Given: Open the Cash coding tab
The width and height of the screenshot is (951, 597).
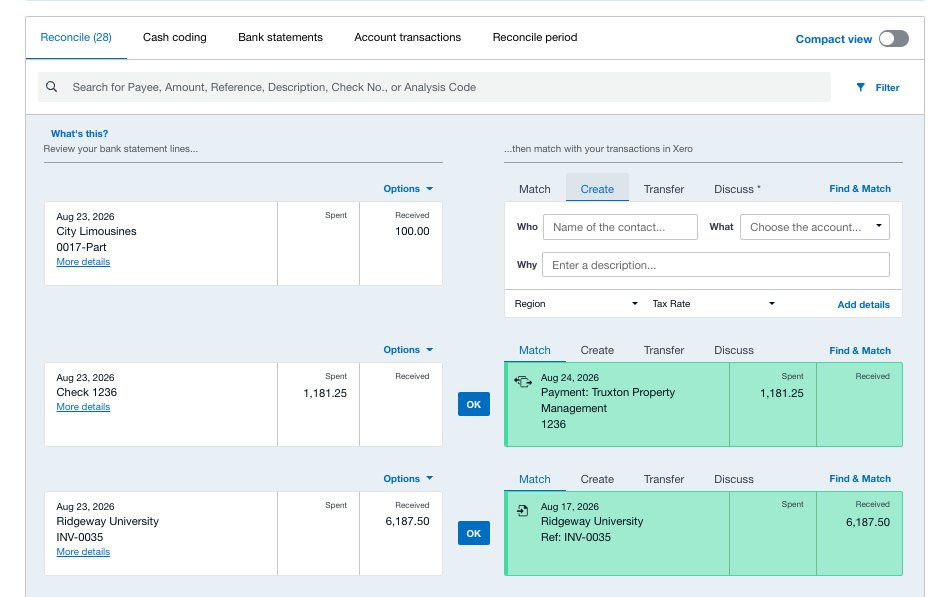Looking at the screenshot, I should 175,37.
